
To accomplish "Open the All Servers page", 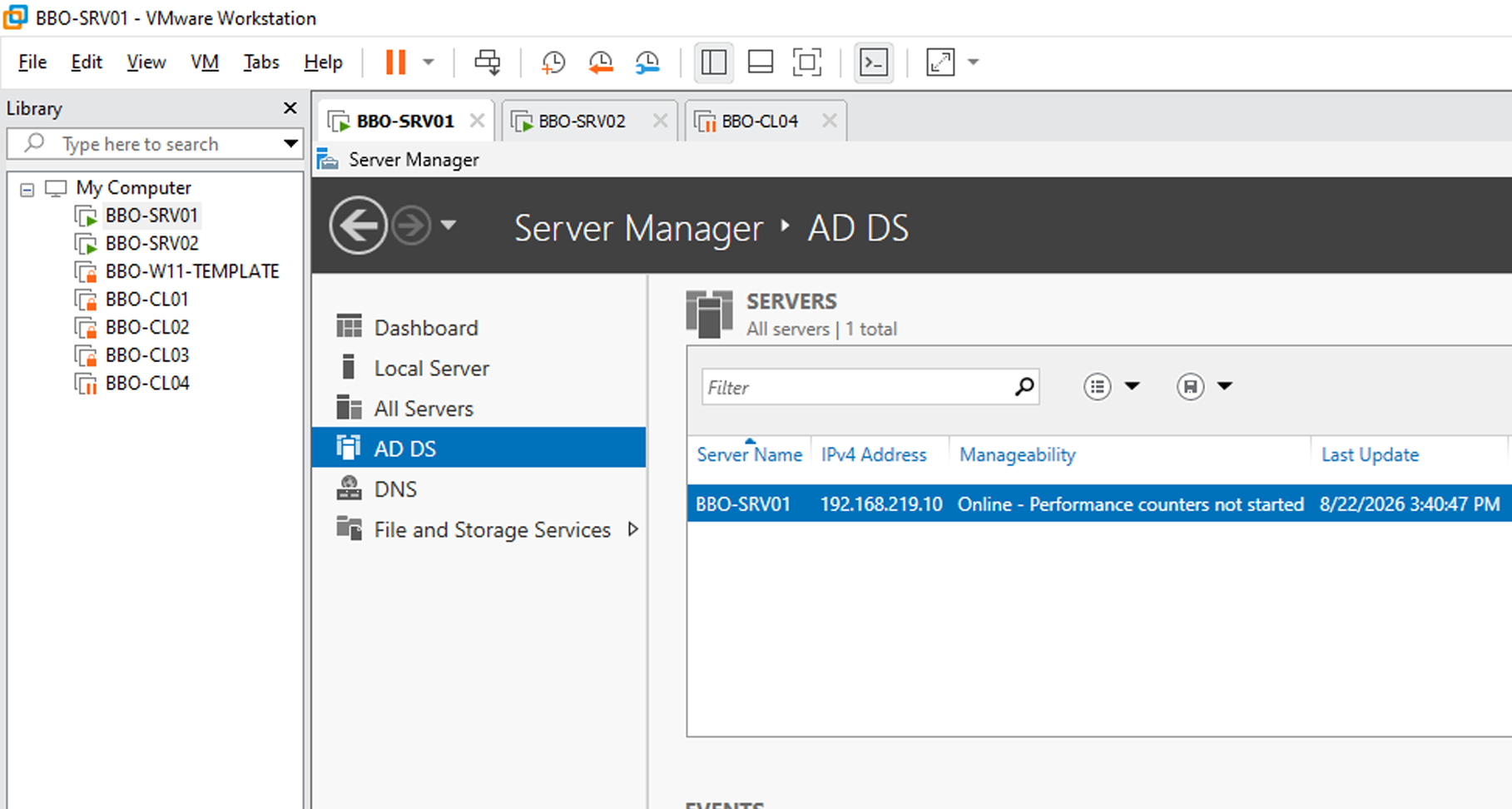I will (x=424, y=409).
